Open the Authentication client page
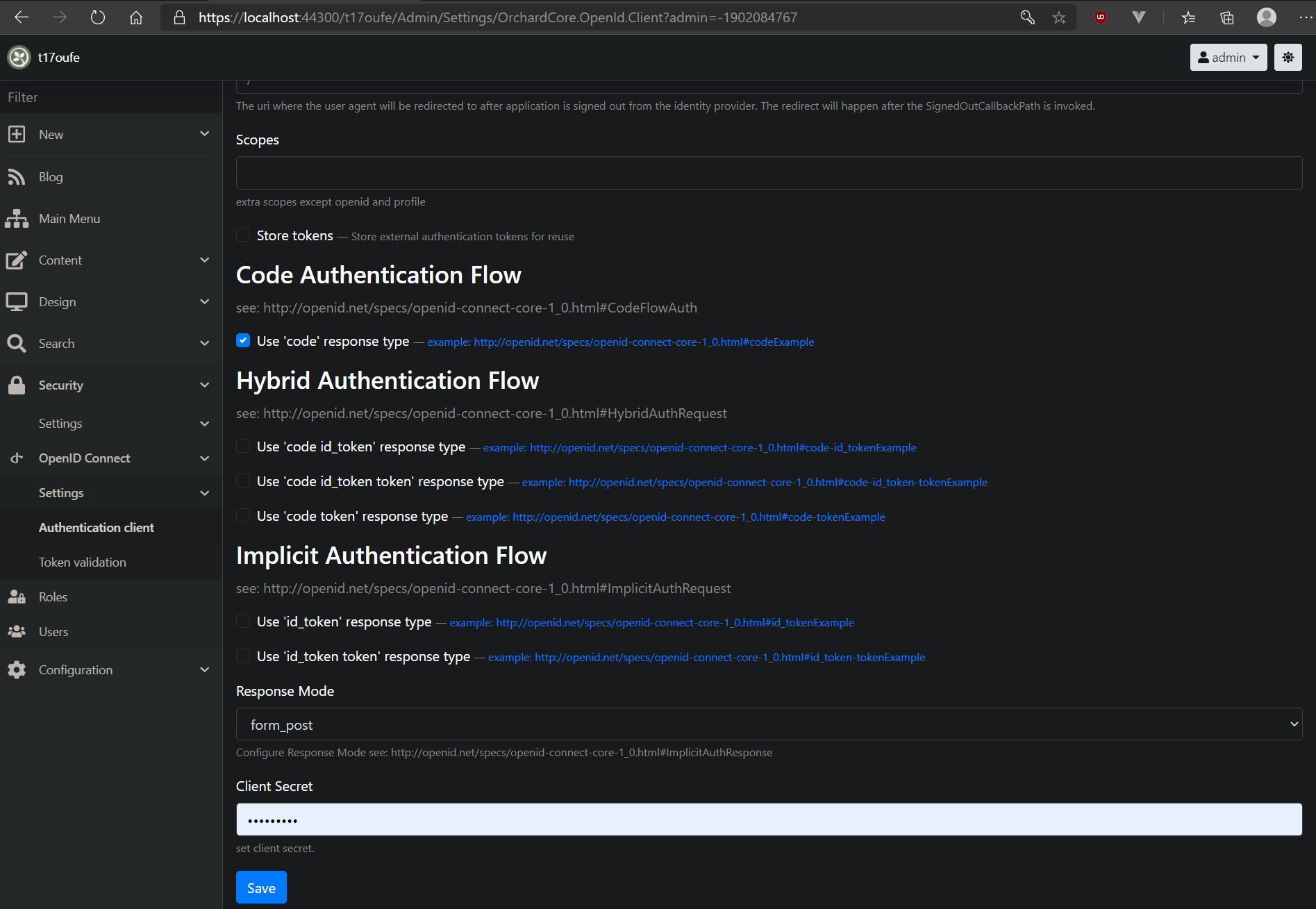This screenshot has height=909, width=1316. tap(96, 527)
